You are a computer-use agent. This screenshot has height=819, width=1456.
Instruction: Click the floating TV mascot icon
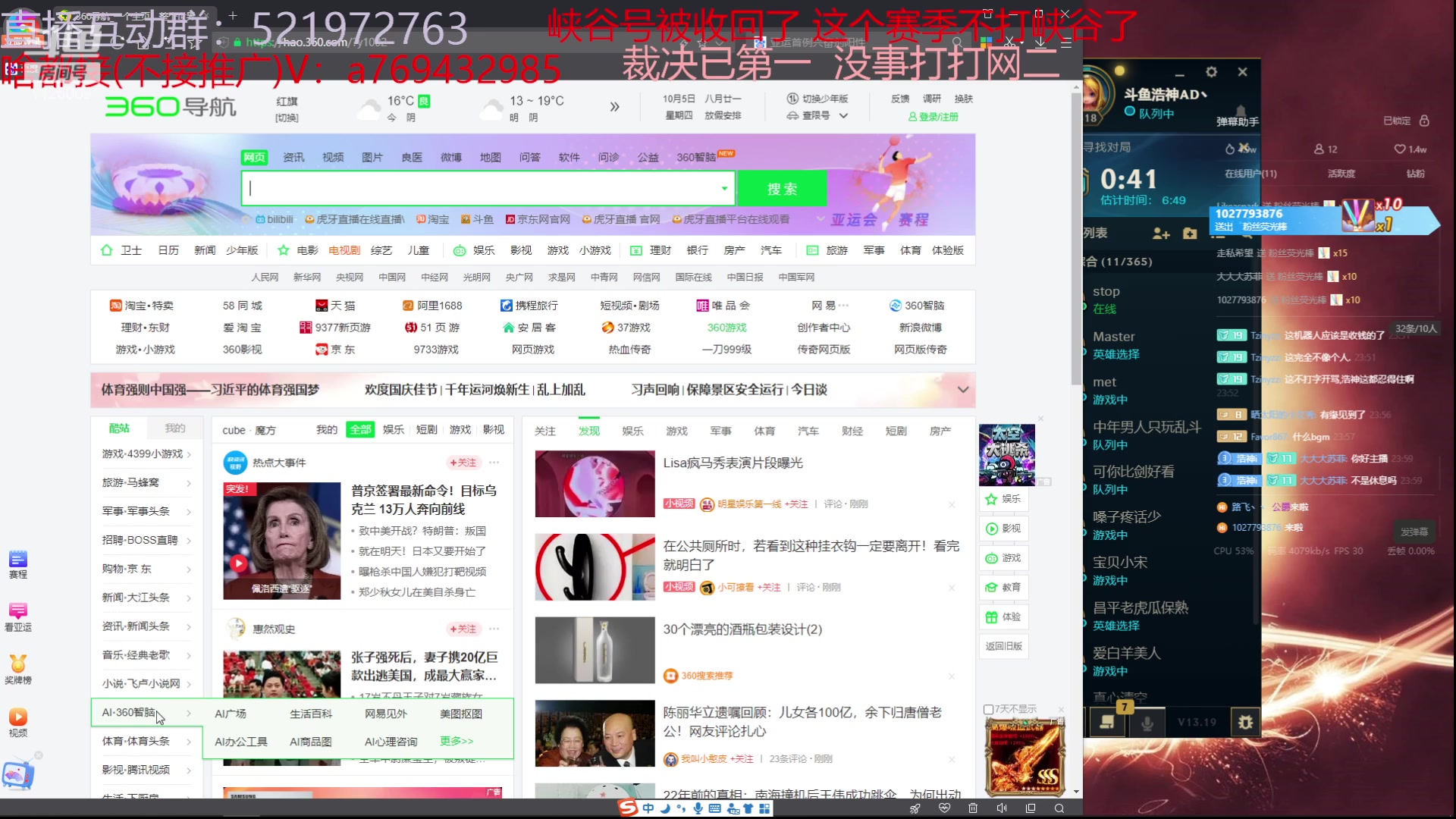coord(18,773)
